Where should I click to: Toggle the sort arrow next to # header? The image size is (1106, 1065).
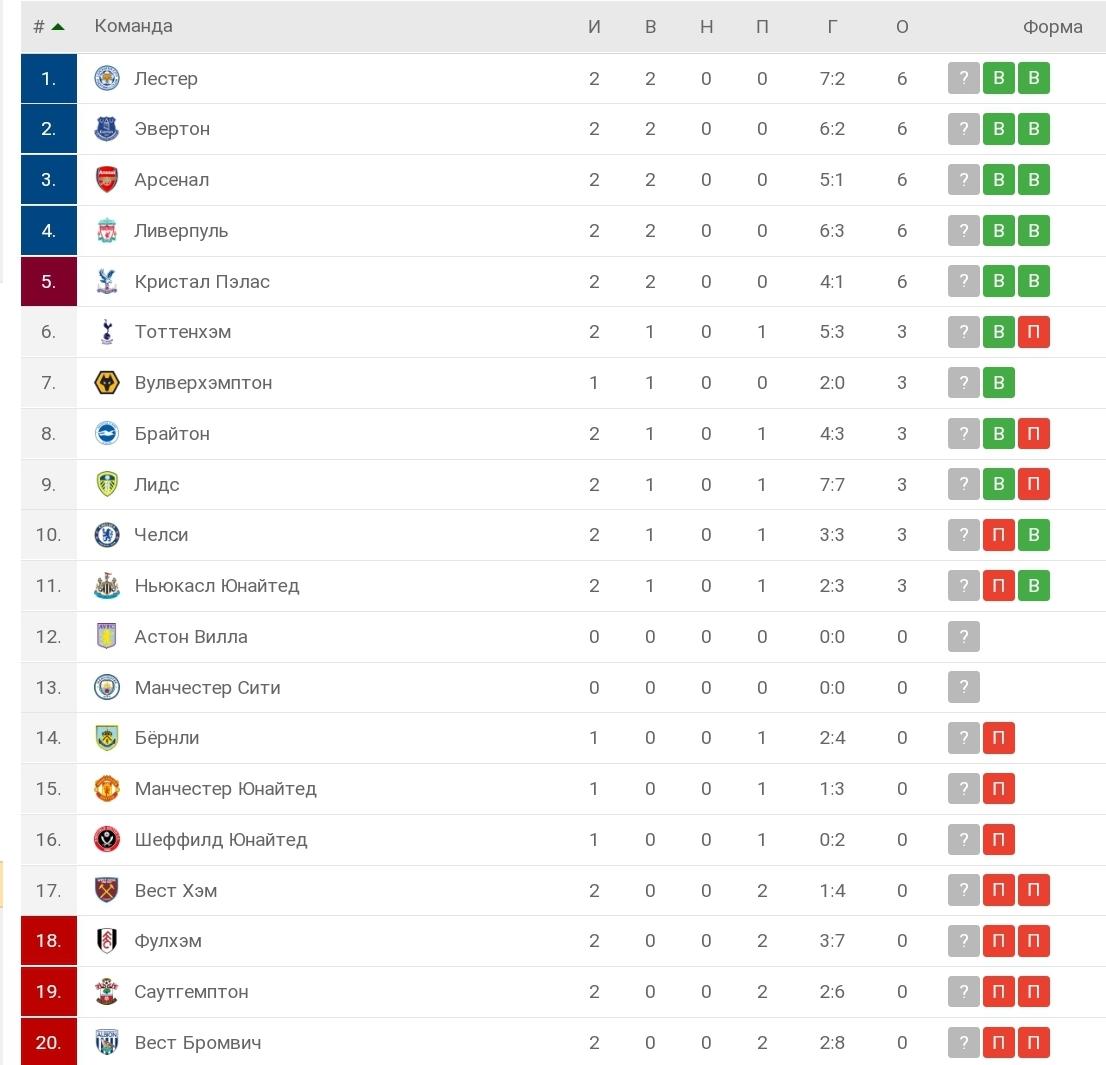coord(57,26)
